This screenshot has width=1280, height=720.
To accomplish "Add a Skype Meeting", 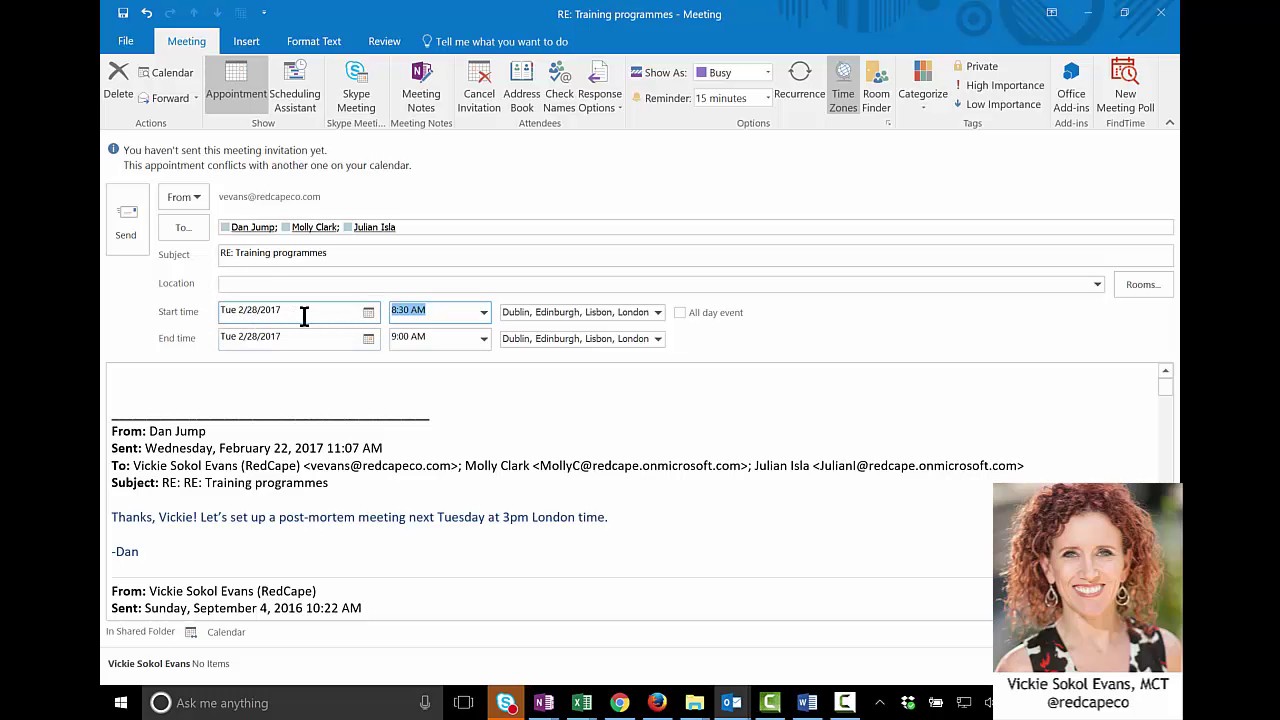I will coord(356,87).
